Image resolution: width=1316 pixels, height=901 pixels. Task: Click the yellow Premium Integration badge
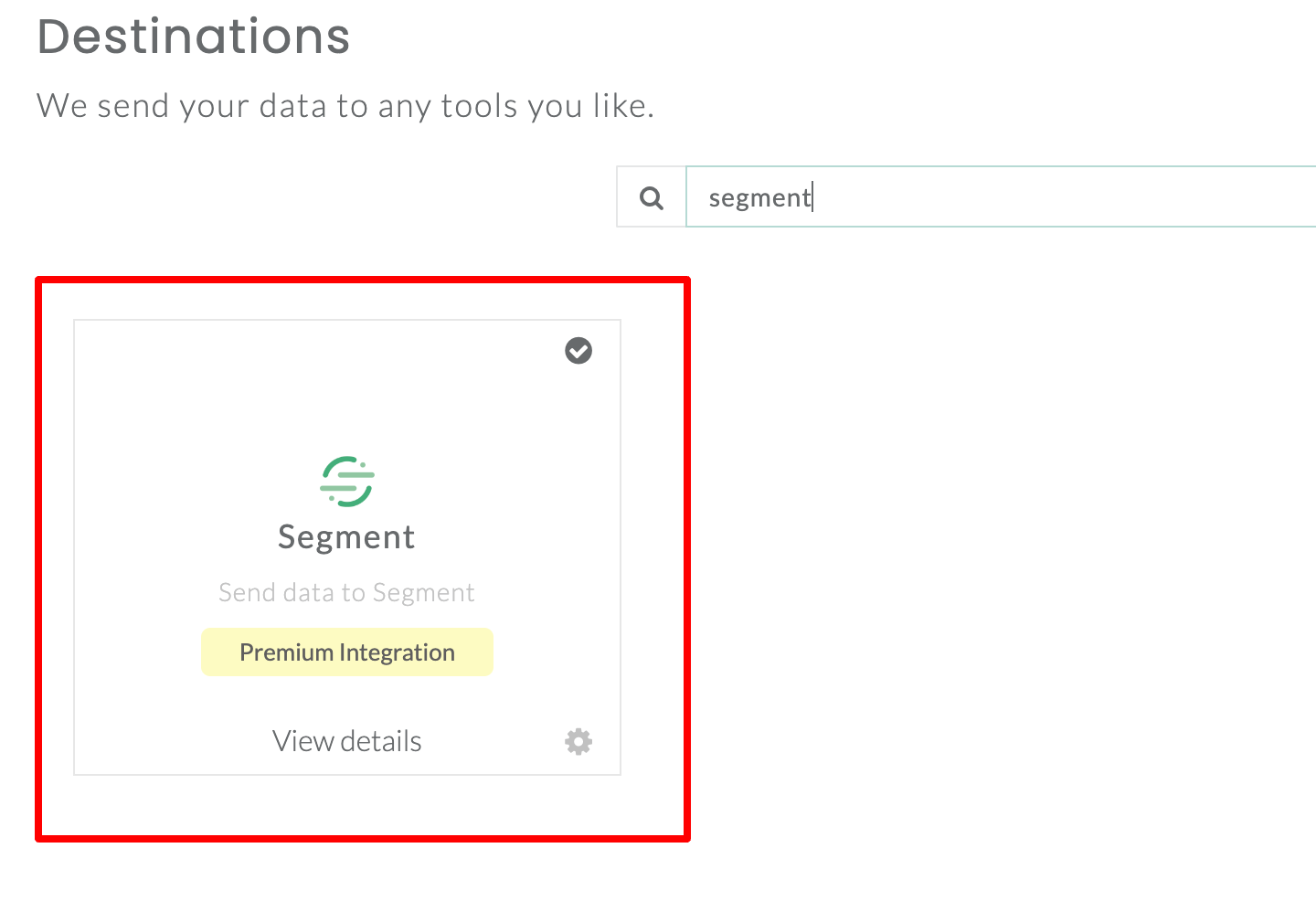coord(347,652)
